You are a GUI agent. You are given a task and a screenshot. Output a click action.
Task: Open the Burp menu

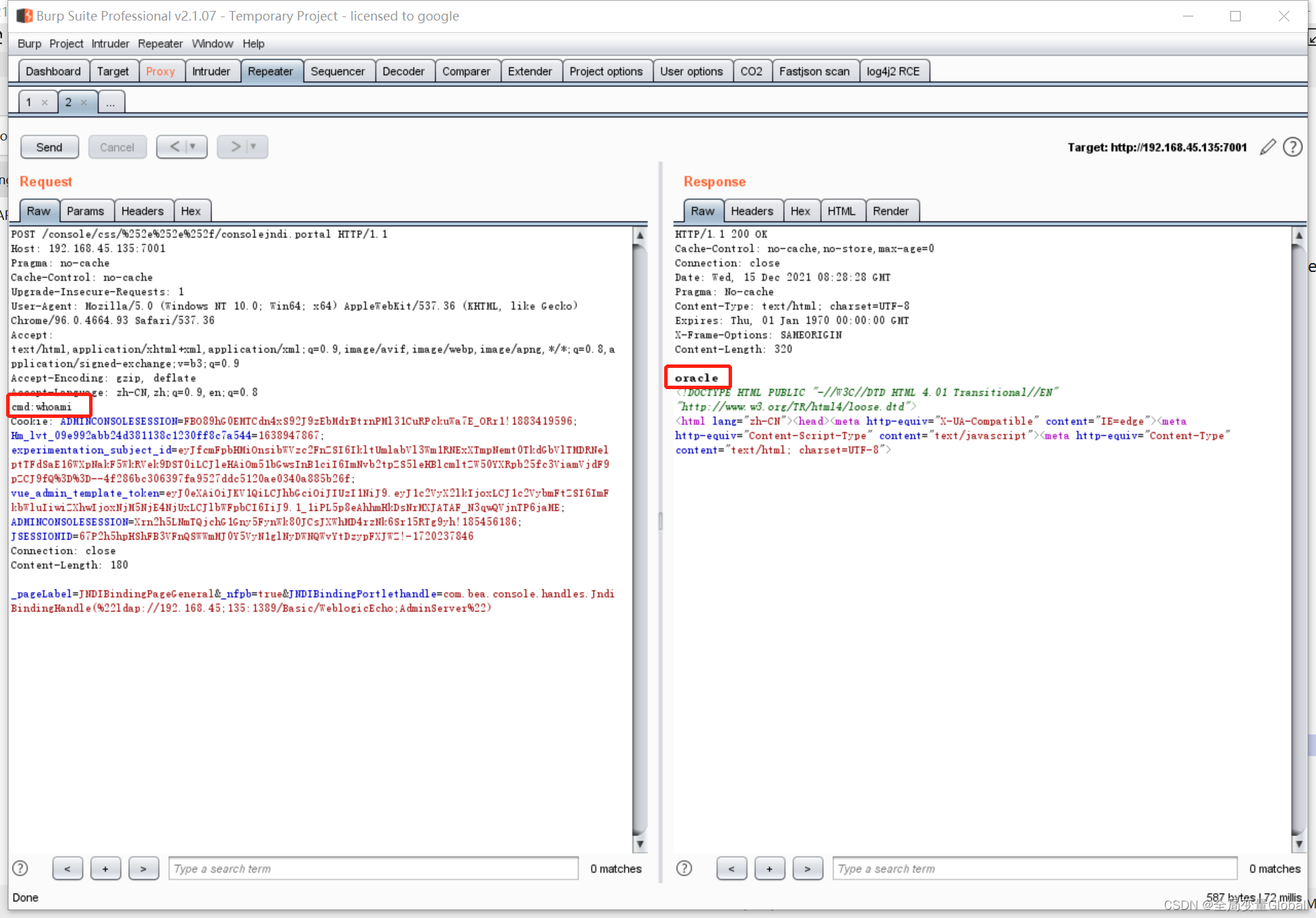coord(29,44)
